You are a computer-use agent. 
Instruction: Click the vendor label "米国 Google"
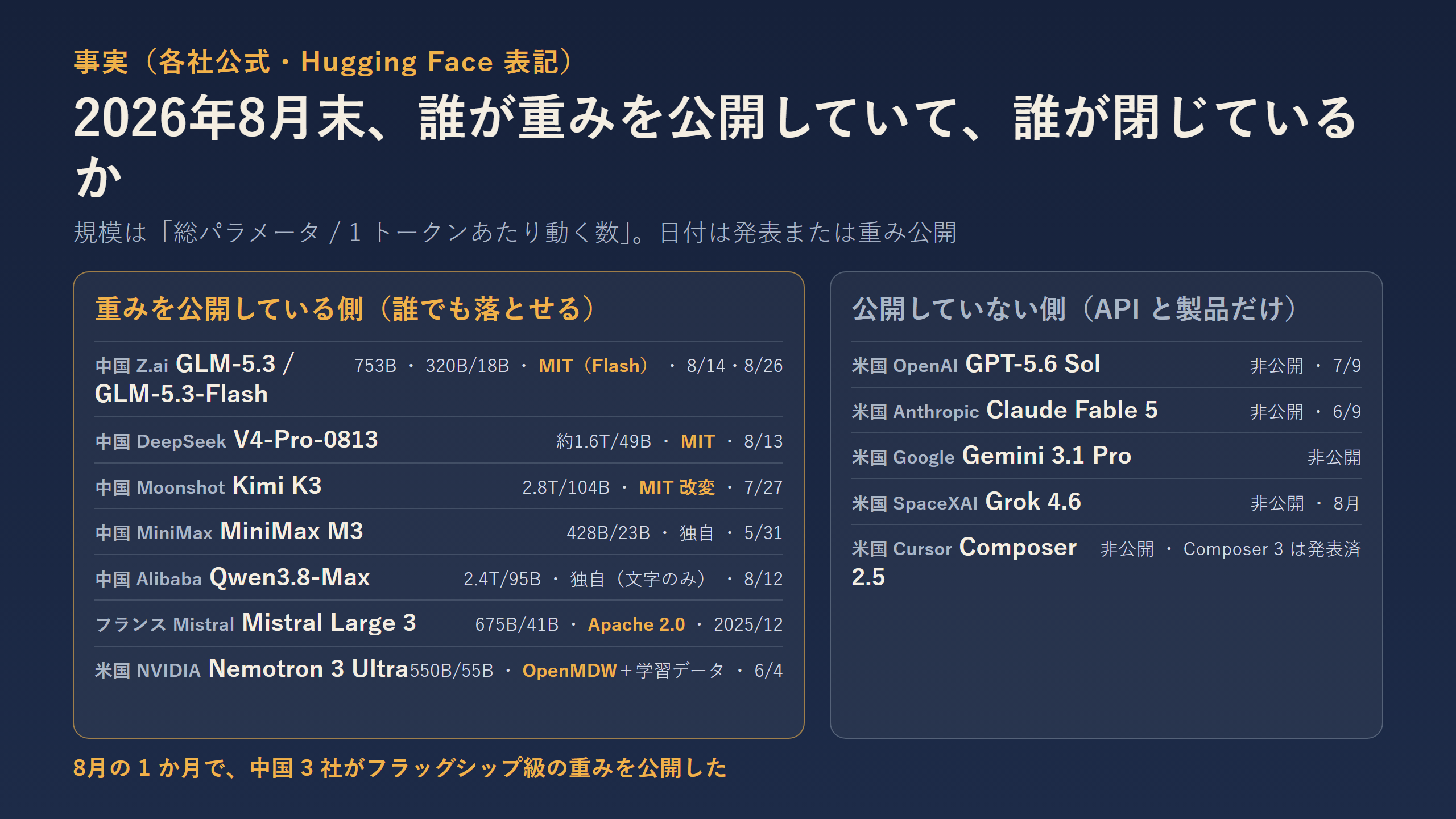(903, 457)
